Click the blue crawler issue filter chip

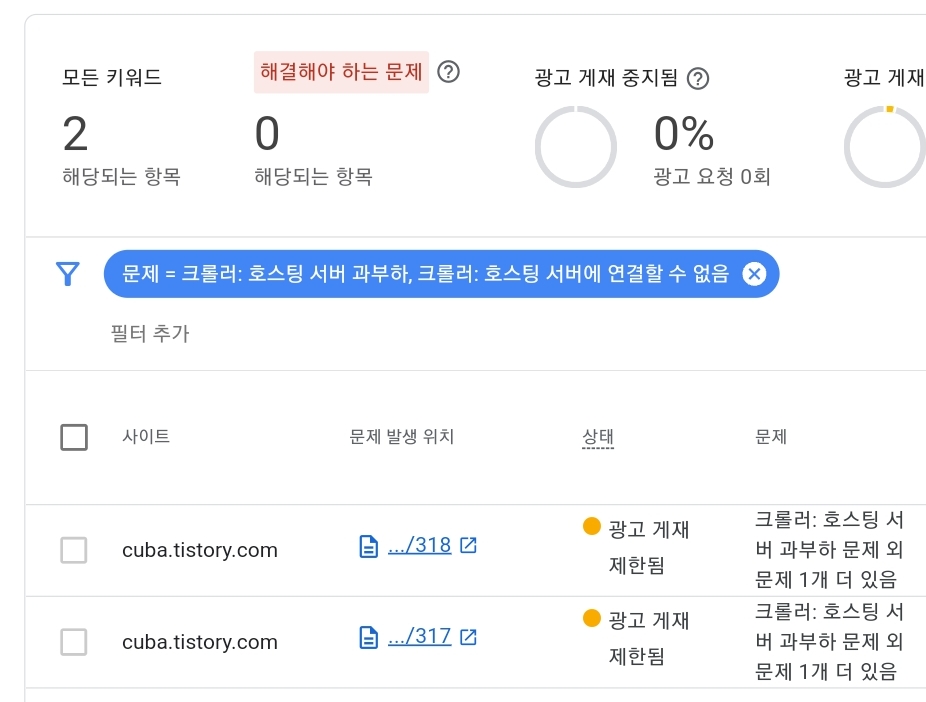point(425,274)
